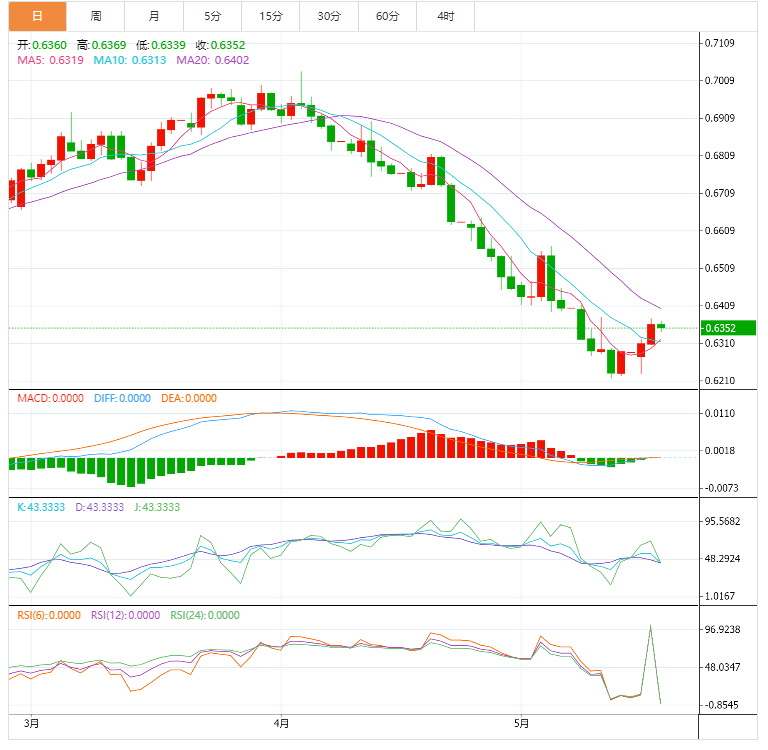Click the 0.6310 price axis label
768x750 pixels.
pos(720,343)
